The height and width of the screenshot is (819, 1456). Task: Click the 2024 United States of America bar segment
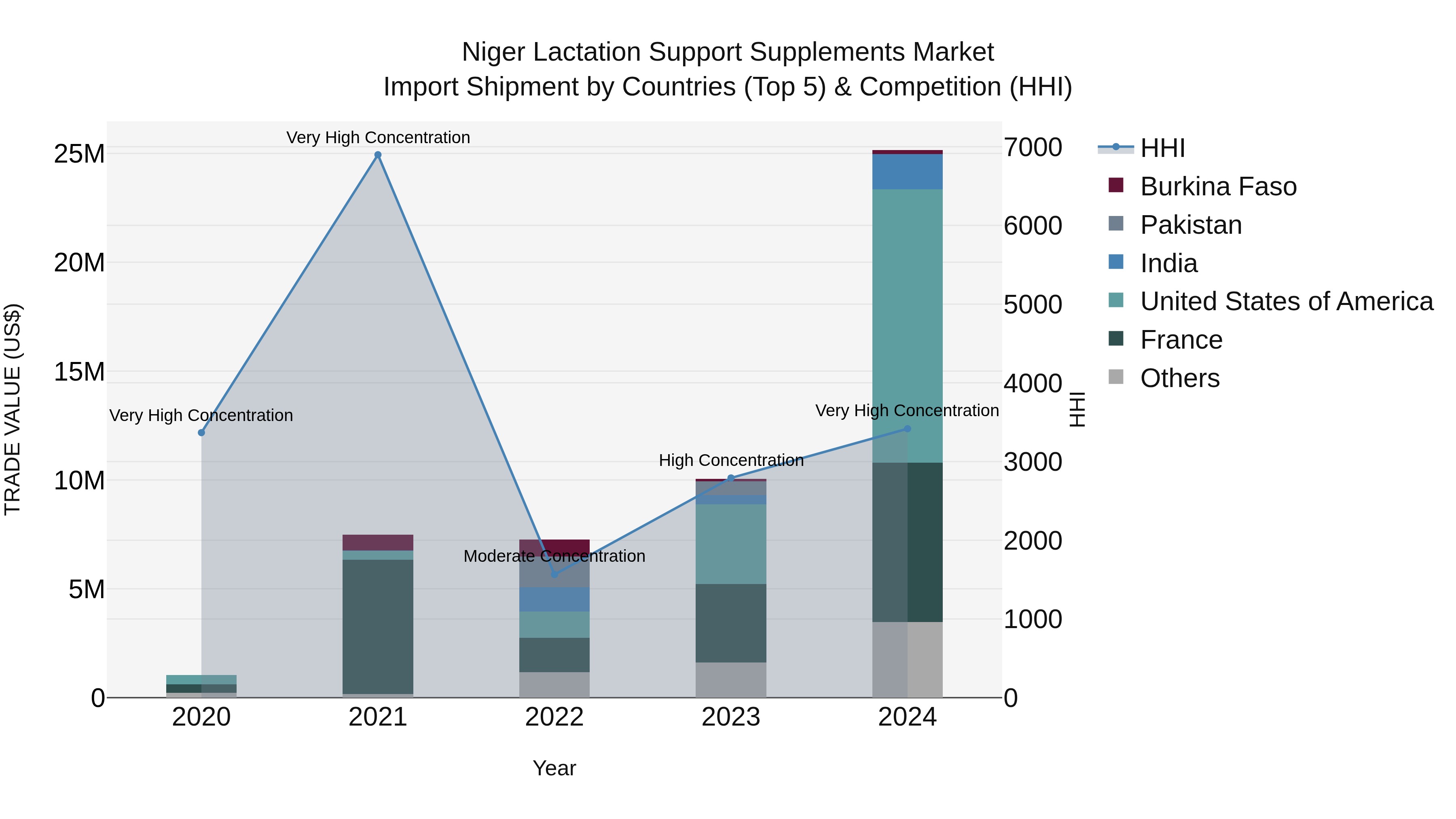tap(908, 326)
